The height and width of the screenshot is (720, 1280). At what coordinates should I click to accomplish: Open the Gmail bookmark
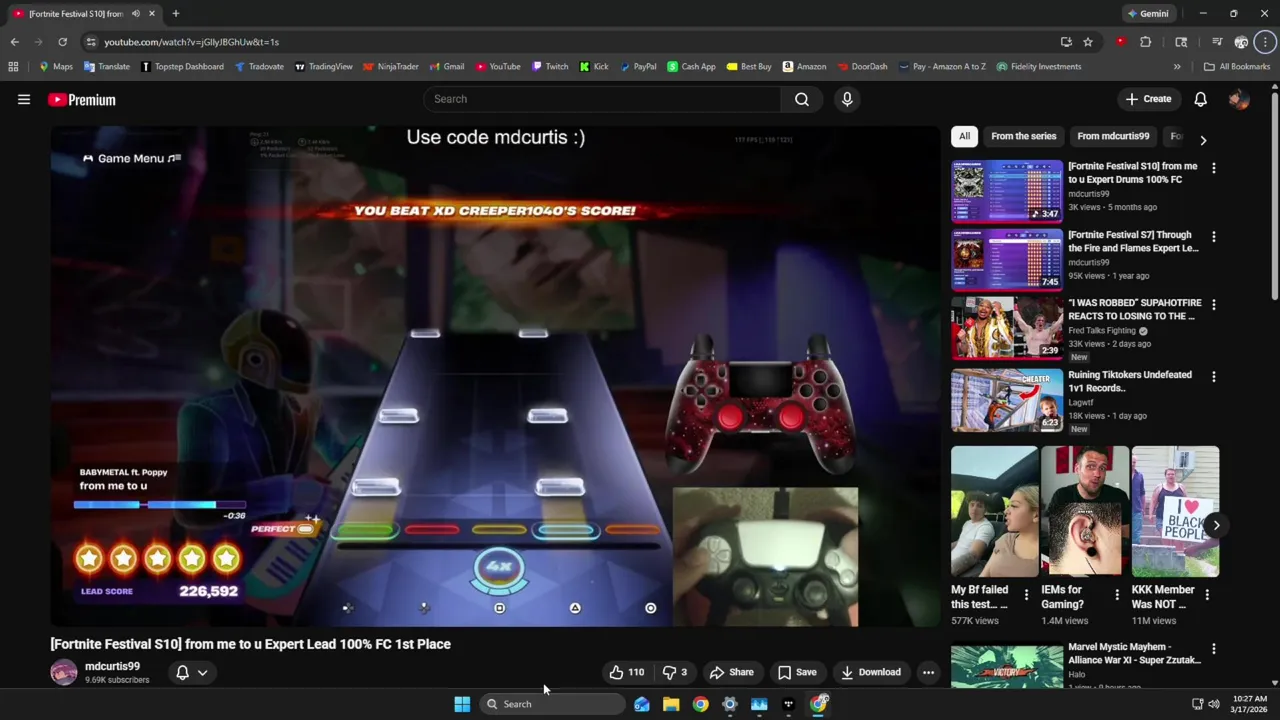click(x=447, y=67)
